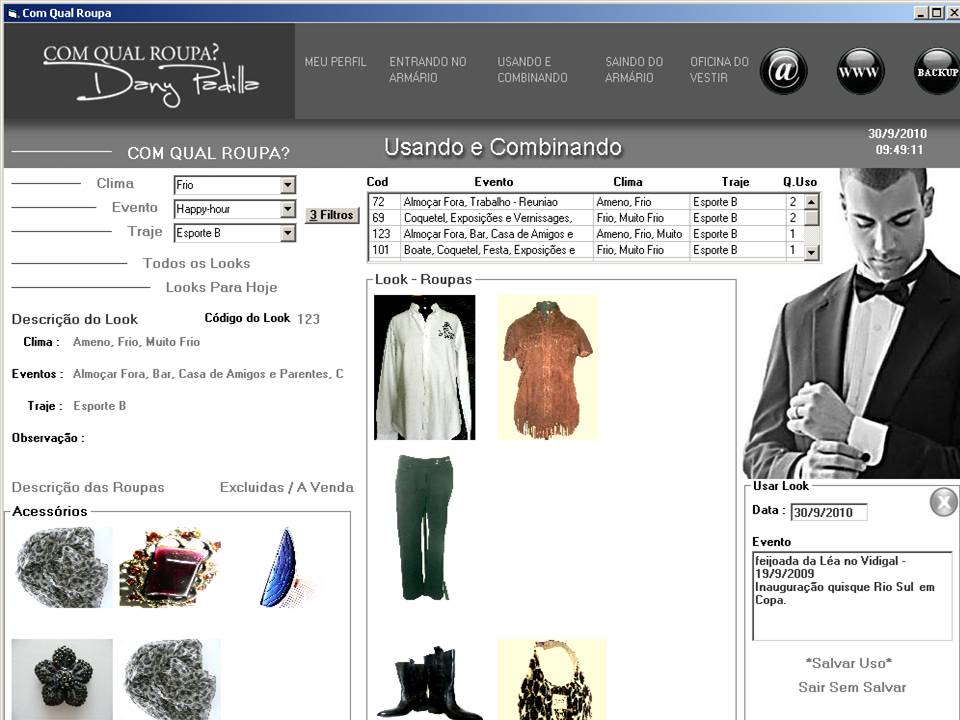Click Todos os Looks link
The height and width of the screenshot is (720, 960).
tap(197, 263)
